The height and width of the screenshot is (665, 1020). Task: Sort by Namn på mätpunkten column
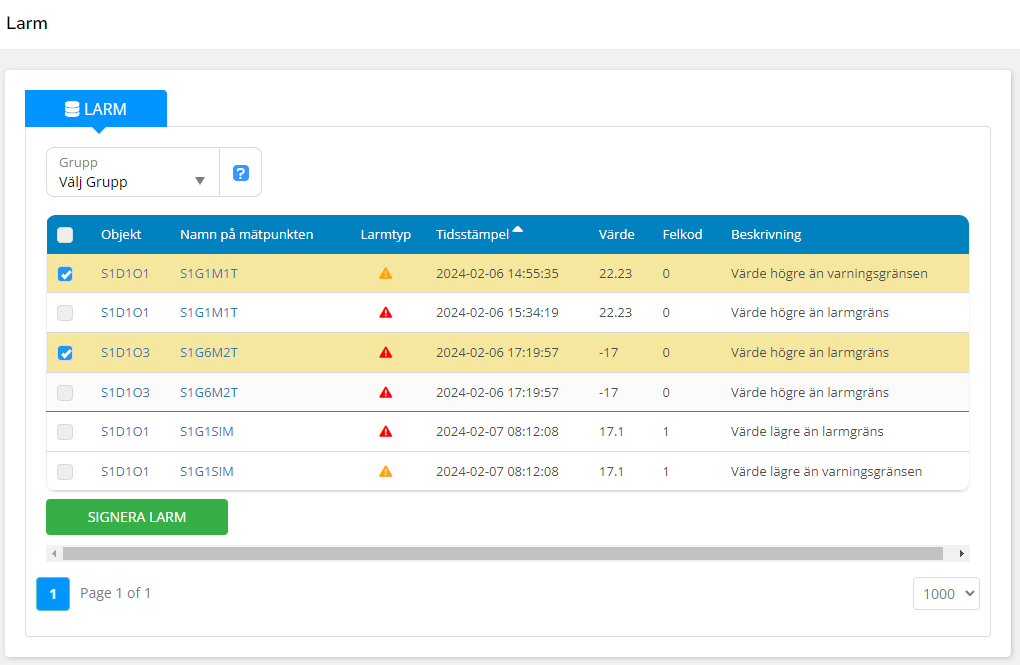point(246,235)
